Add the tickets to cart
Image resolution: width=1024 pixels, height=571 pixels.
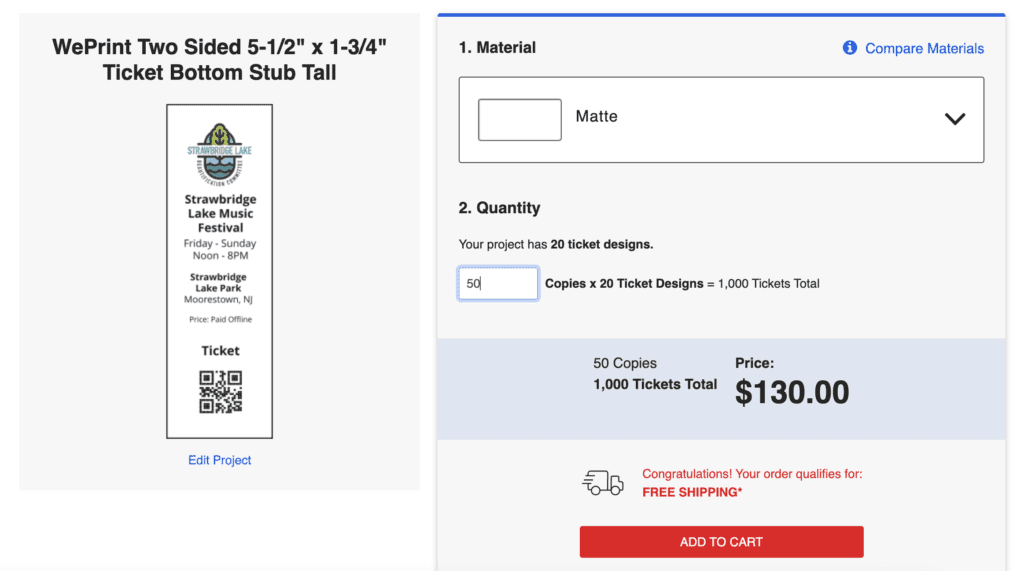tap(721, 542)
